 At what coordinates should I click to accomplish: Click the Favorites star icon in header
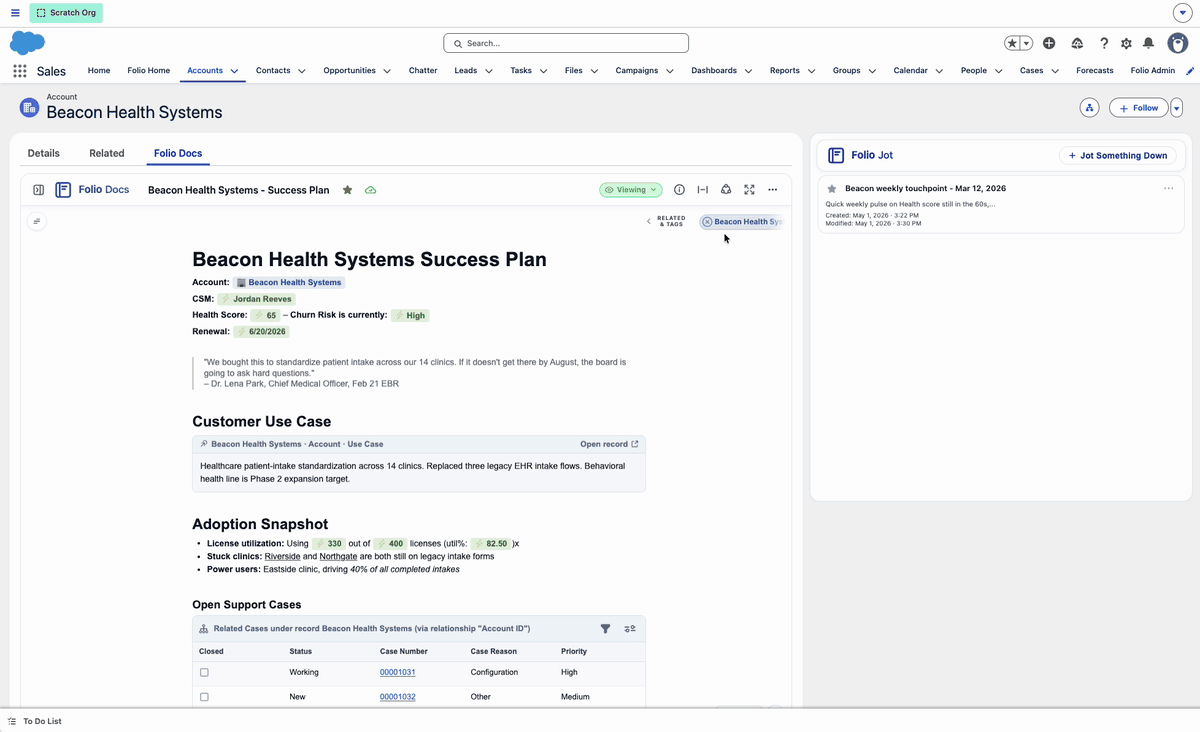point(1013,43)
